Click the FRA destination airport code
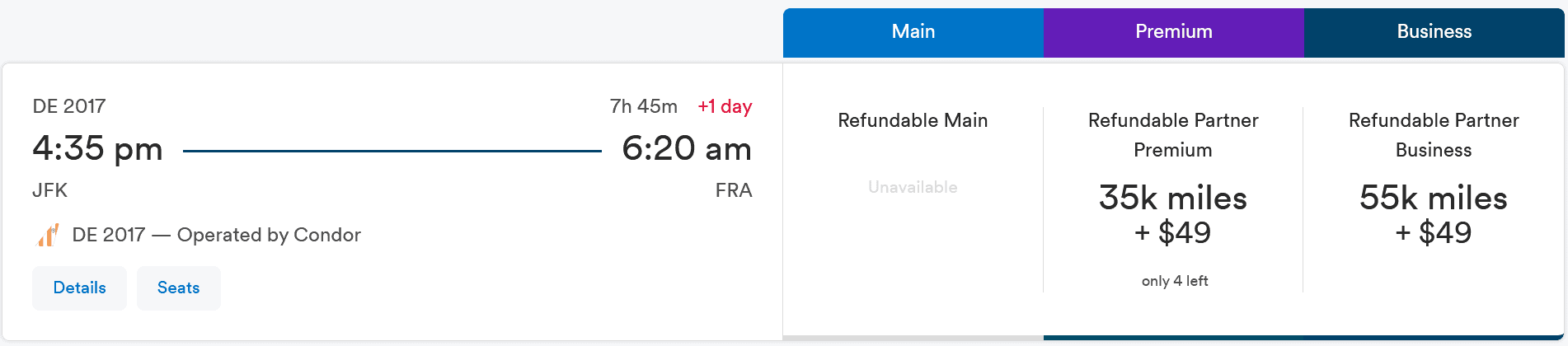1568x346 pixels. [733, 190]
